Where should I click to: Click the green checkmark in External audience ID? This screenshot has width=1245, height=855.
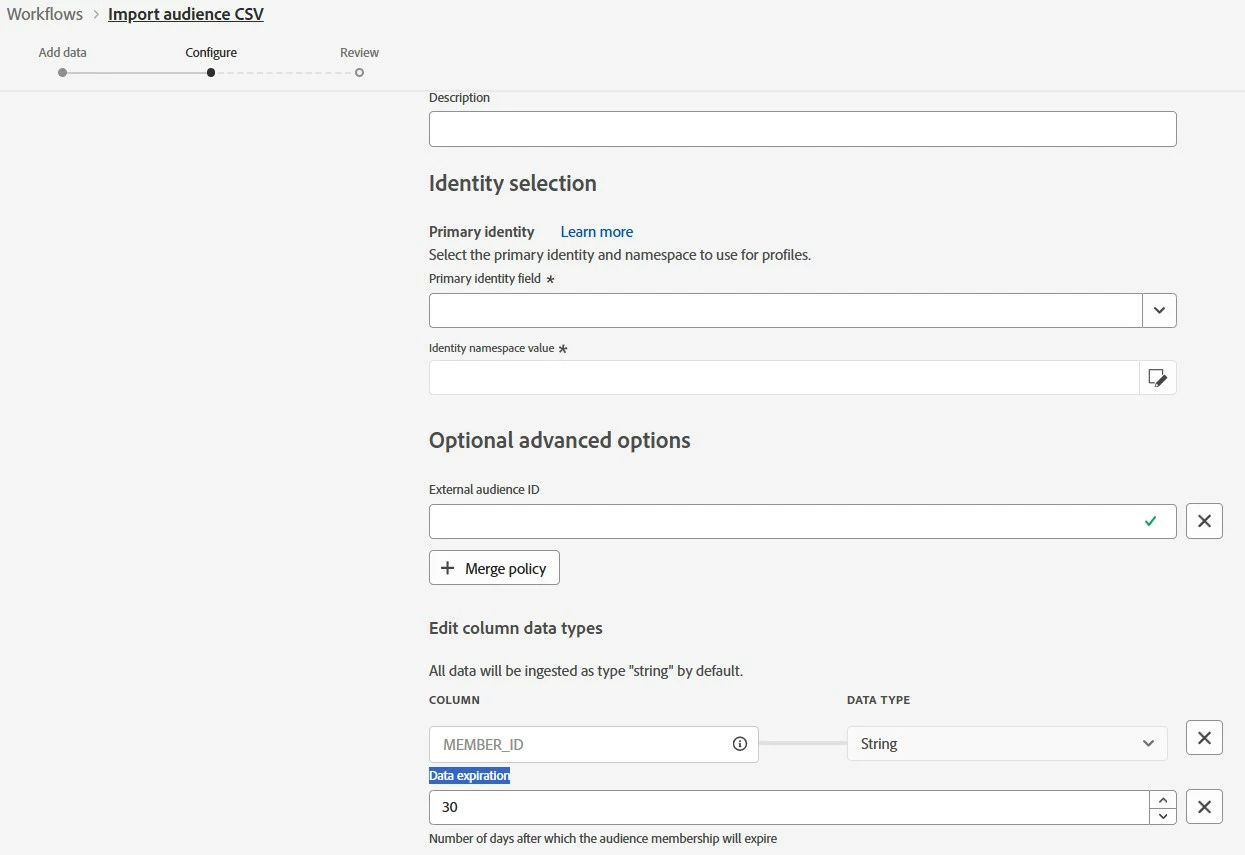[x=1151, y=521]
